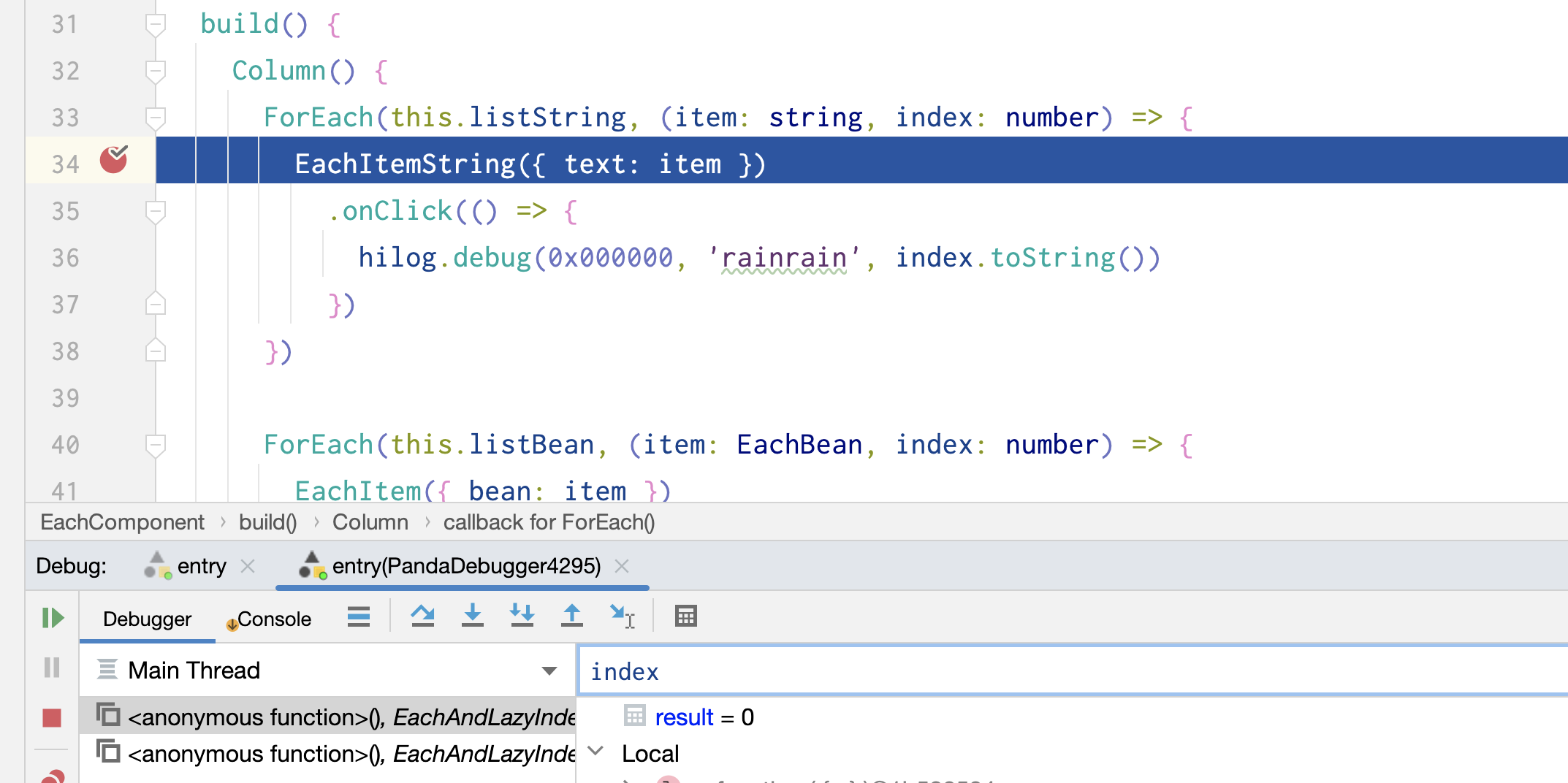Show execution point icon

pos(359,617)
